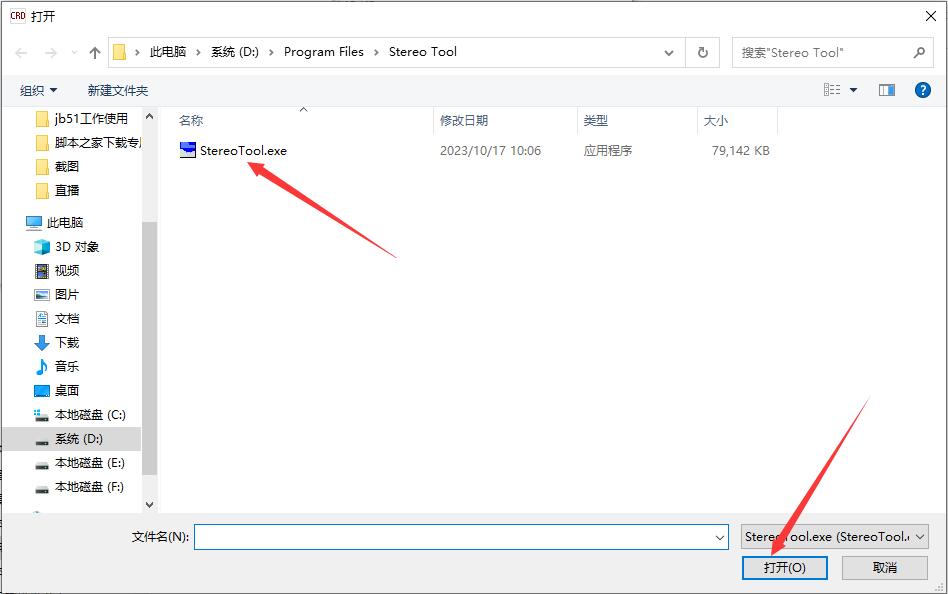Click the 应用程序 type cell
Viewport: 948px width, 594px height.
[x=608, y=151]
